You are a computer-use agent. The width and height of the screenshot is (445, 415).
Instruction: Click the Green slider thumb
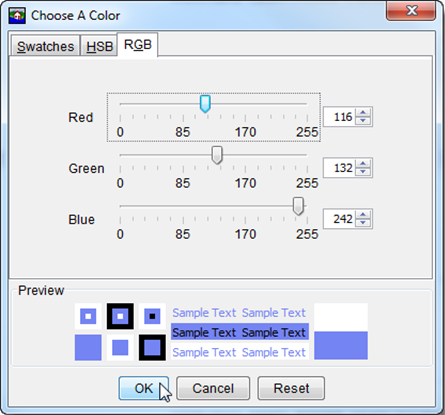pos(217,155)
